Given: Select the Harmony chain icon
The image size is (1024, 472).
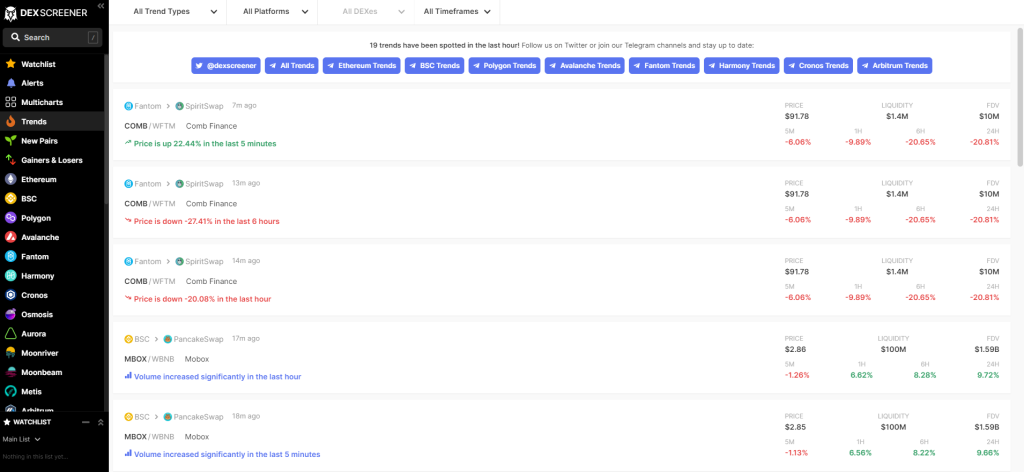Looking at the screenshot, I should click(x=10, y=275).
